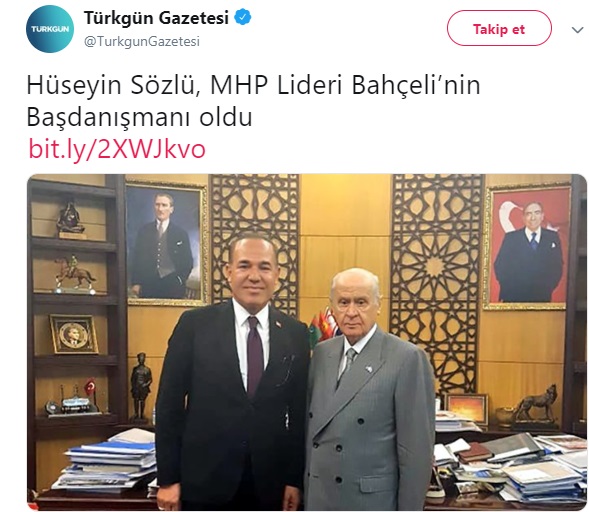The width and height of the screenshot is (589, 512).
Task: Open the bit.ly/2XWJkvo link
Action: pyautogui.click(x=117, y=149)
